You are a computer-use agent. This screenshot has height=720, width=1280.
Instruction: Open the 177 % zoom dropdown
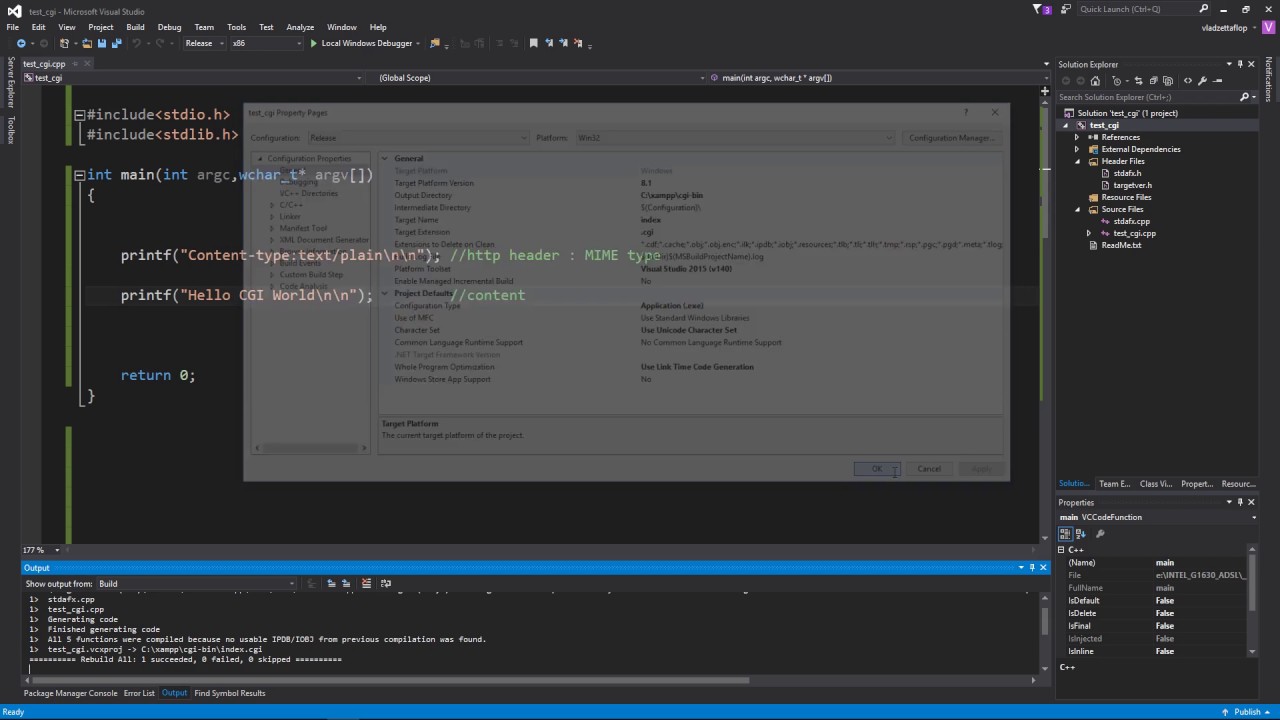pyautogui.click(x=57, y=550)
